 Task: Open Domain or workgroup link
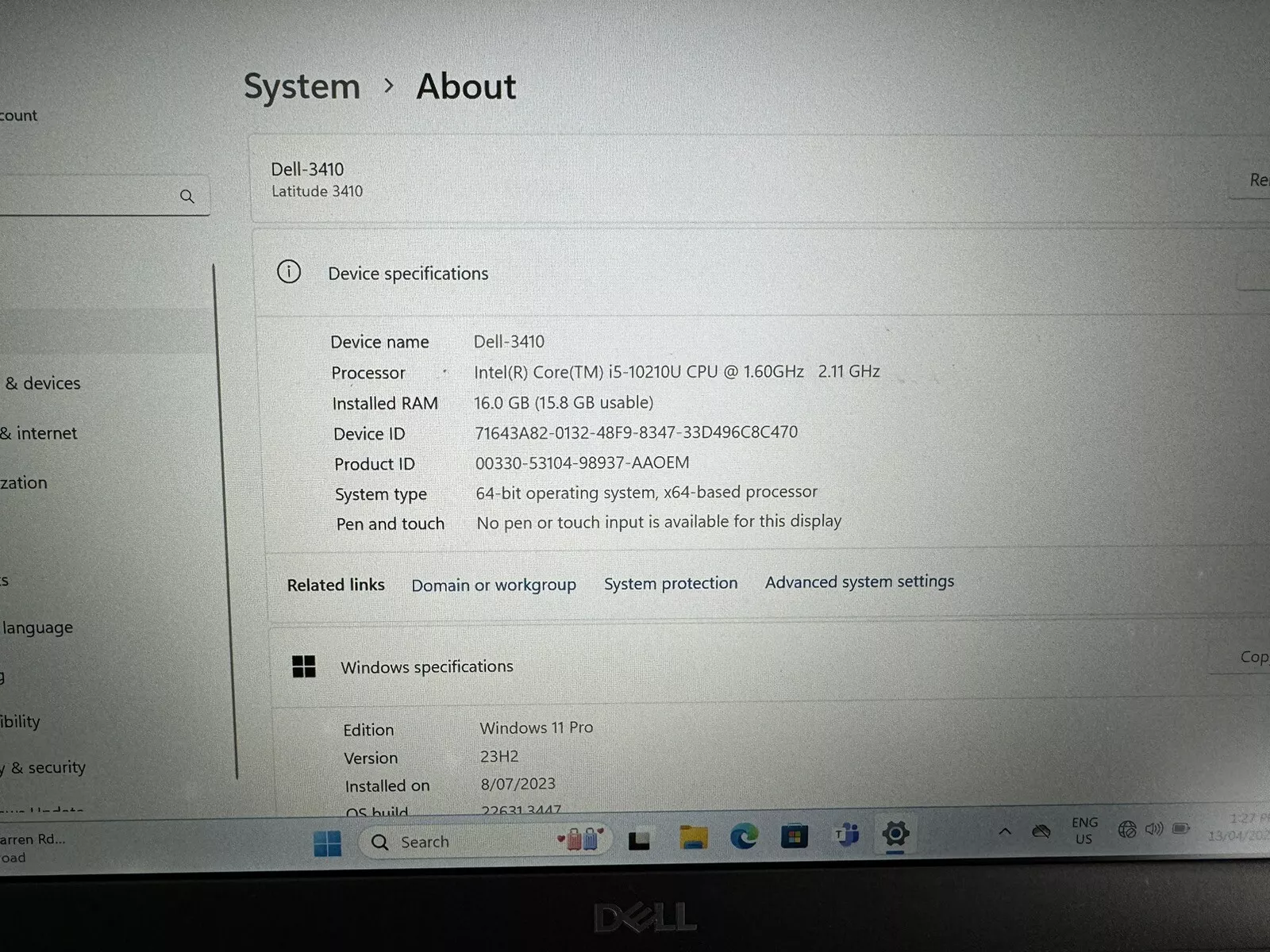[x=494, y=585]
